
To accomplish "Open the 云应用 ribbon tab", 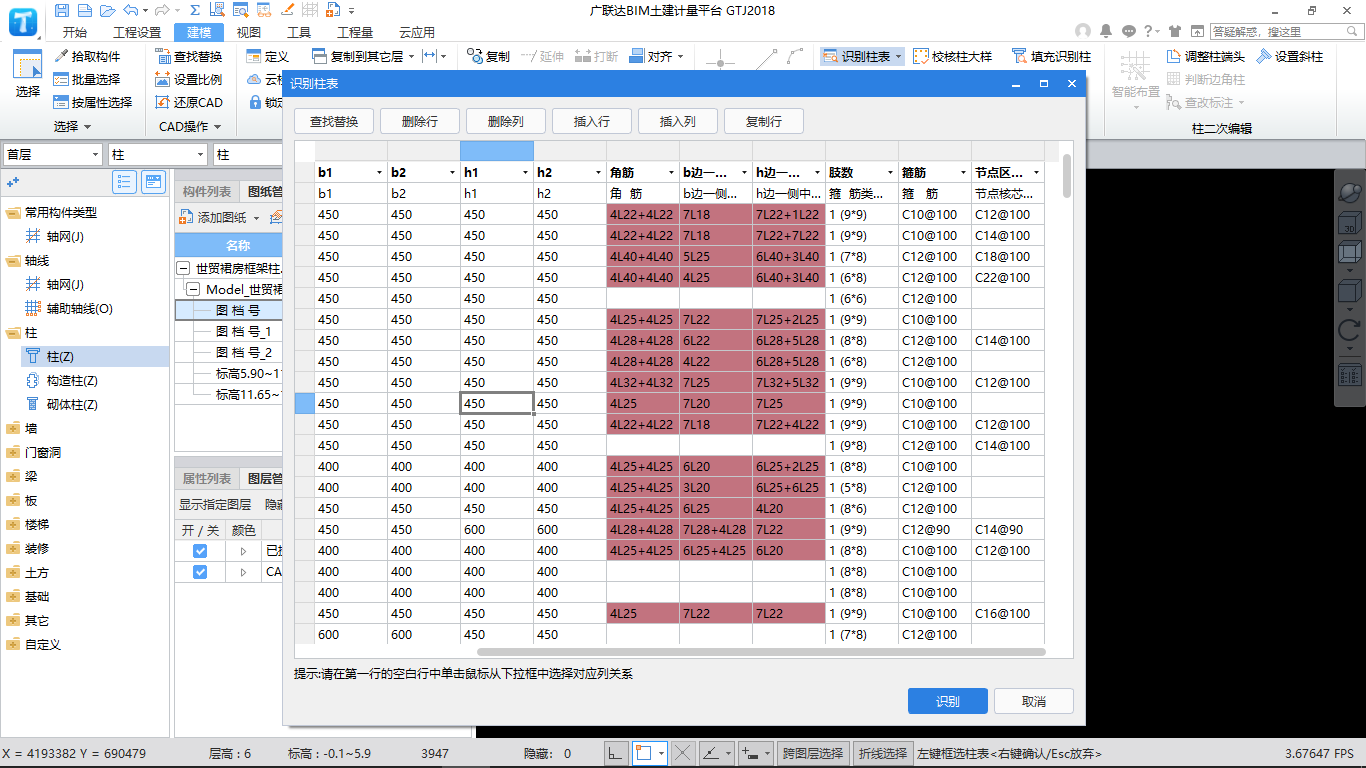I will point(417,32).
